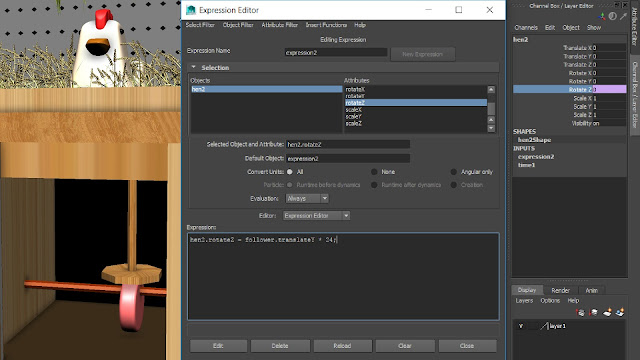Open the Editor type dropdown

click(316, 216)
